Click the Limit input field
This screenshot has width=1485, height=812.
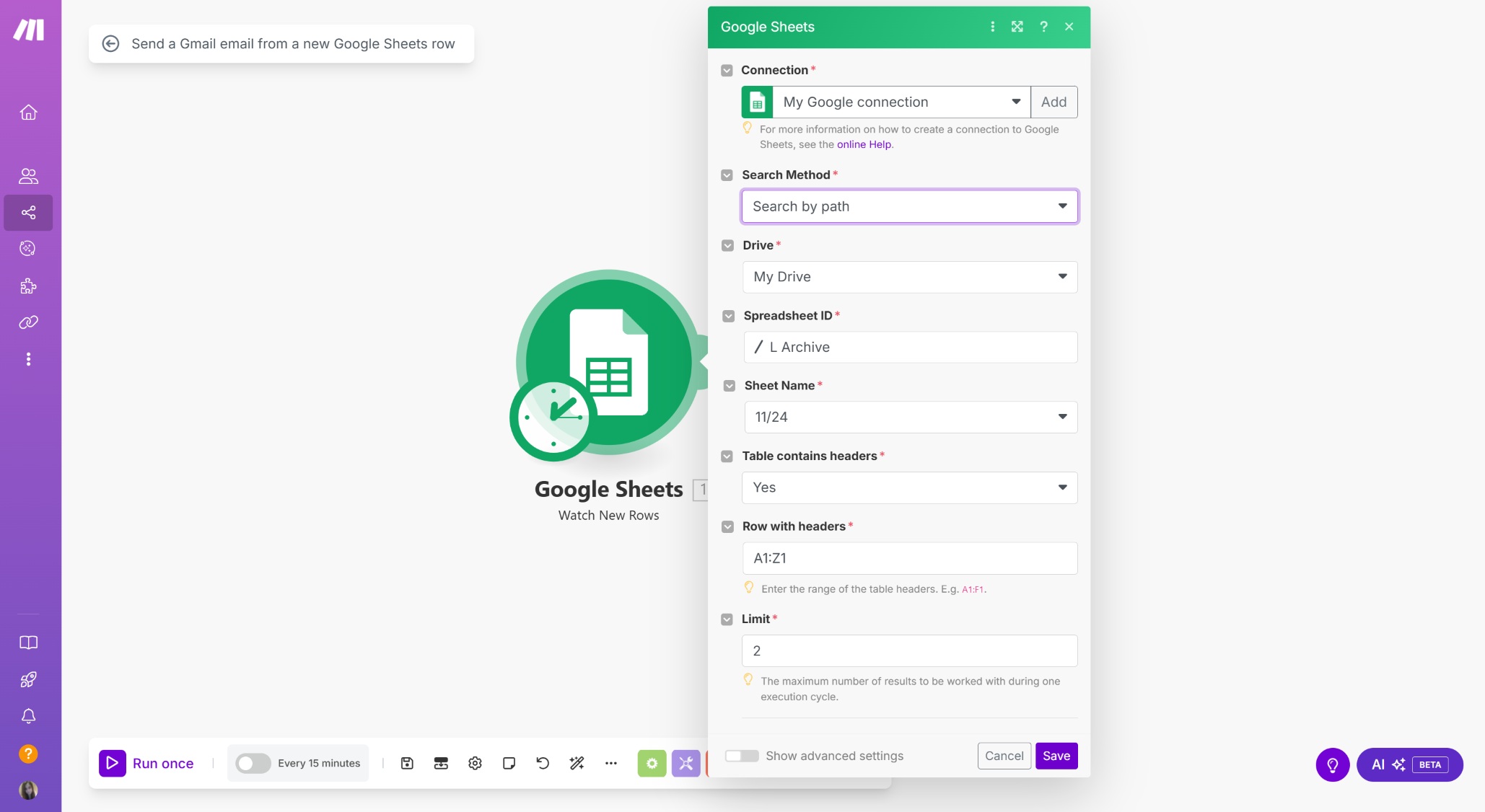(x=909, y=650)
